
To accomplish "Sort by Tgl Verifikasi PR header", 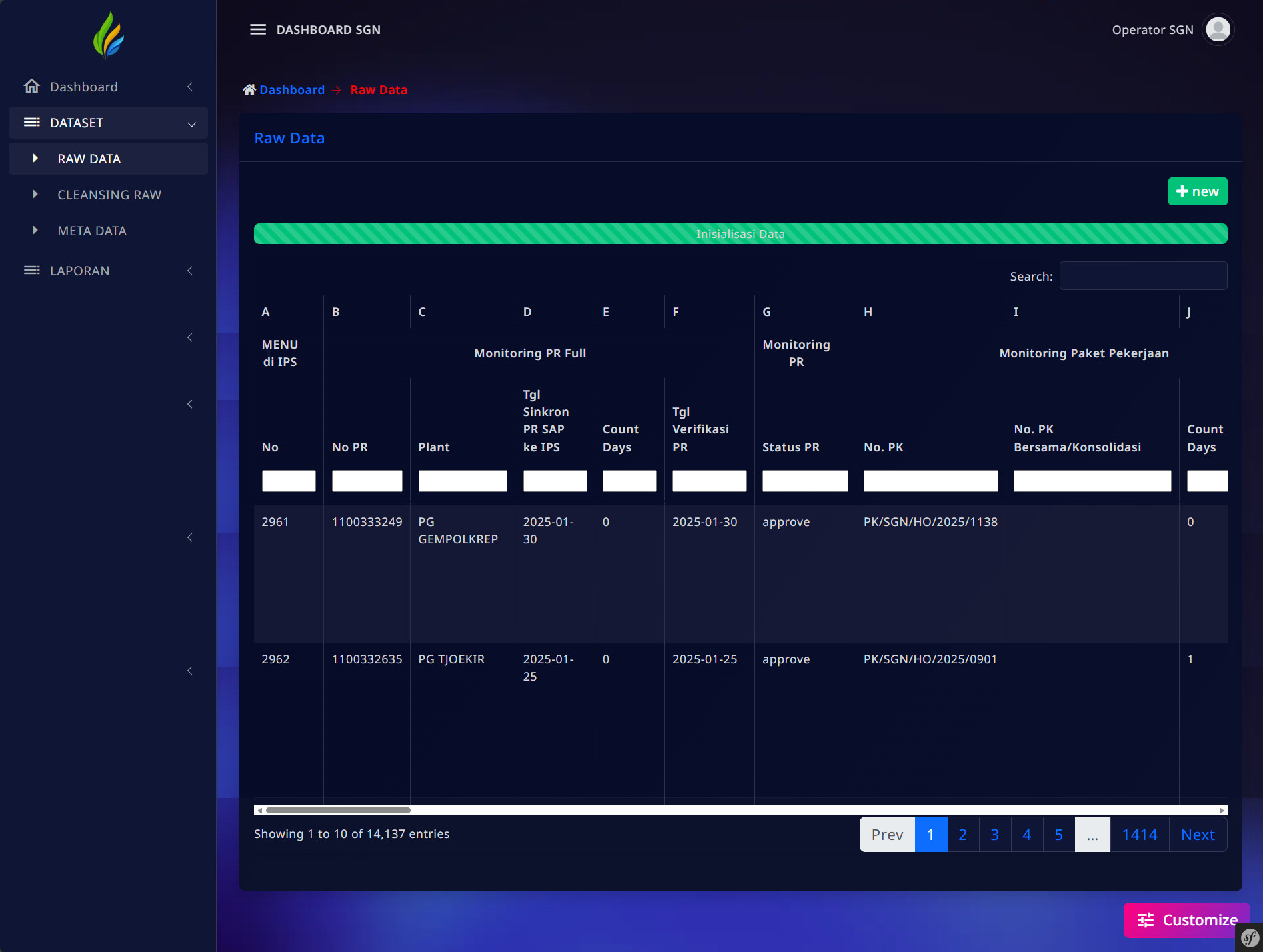I will click(x=700, y=429).
